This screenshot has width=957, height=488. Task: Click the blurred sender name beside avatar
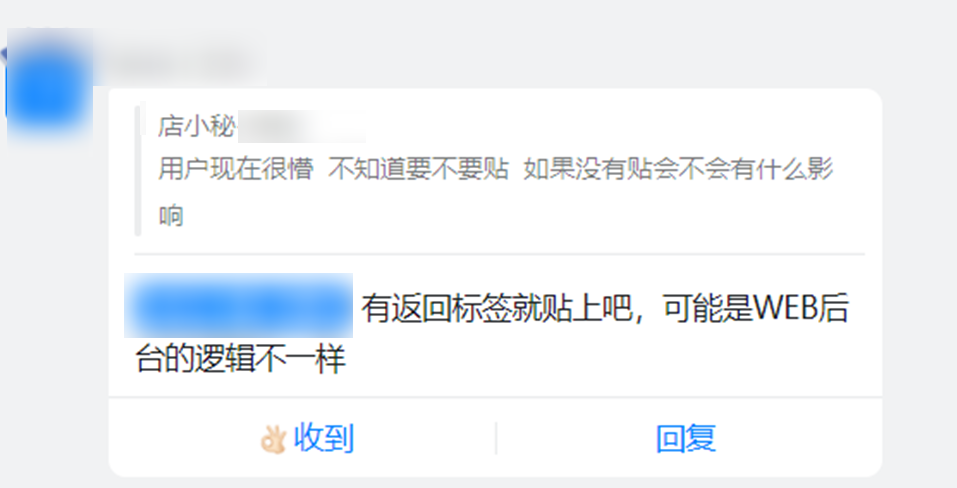[x=180, y=61]
